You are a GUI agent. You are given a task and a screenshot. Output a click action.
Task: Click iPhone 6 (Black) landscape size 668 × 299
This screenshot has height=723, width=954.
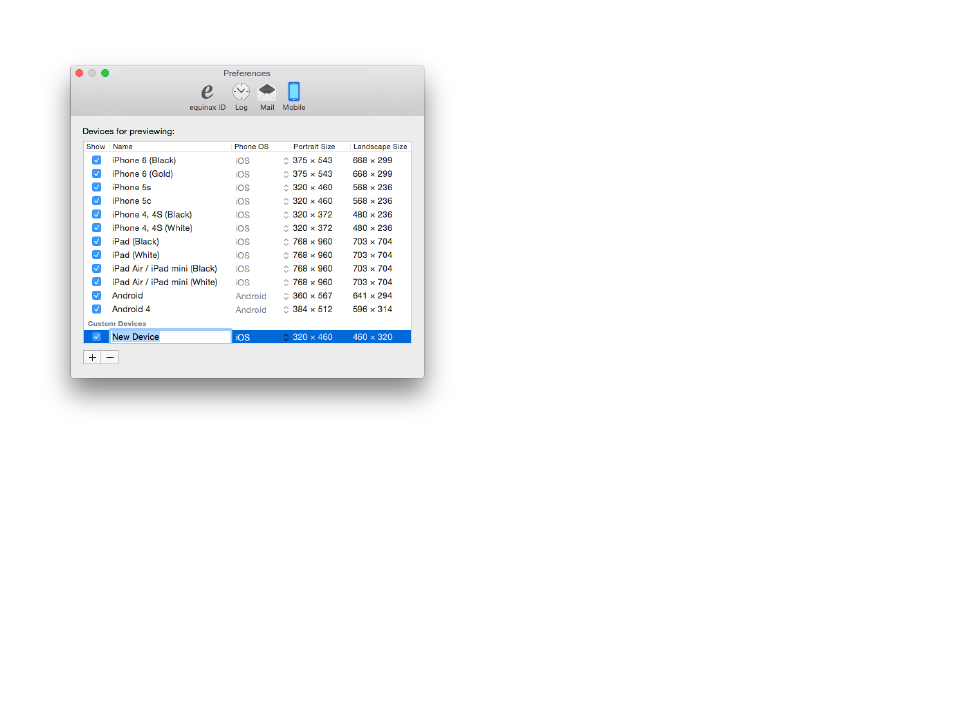pyautogui.click(x=372, y=160)
